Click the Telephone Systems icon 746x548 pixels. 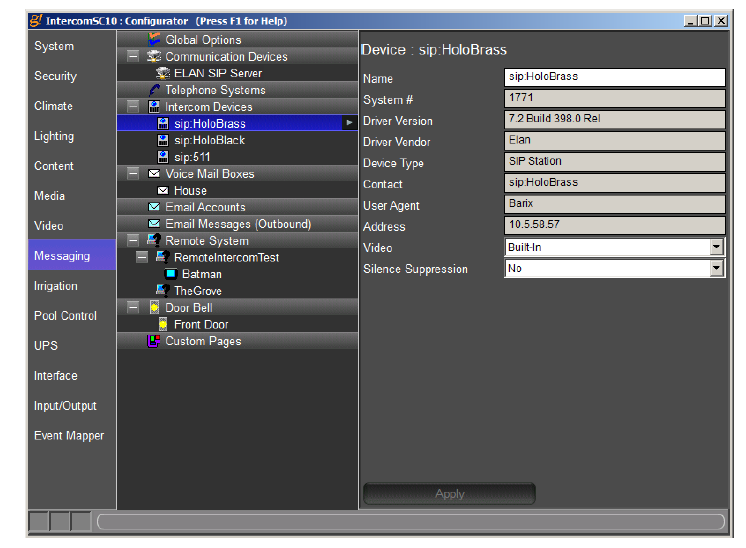pyautogui.click(x=155, y=90)
